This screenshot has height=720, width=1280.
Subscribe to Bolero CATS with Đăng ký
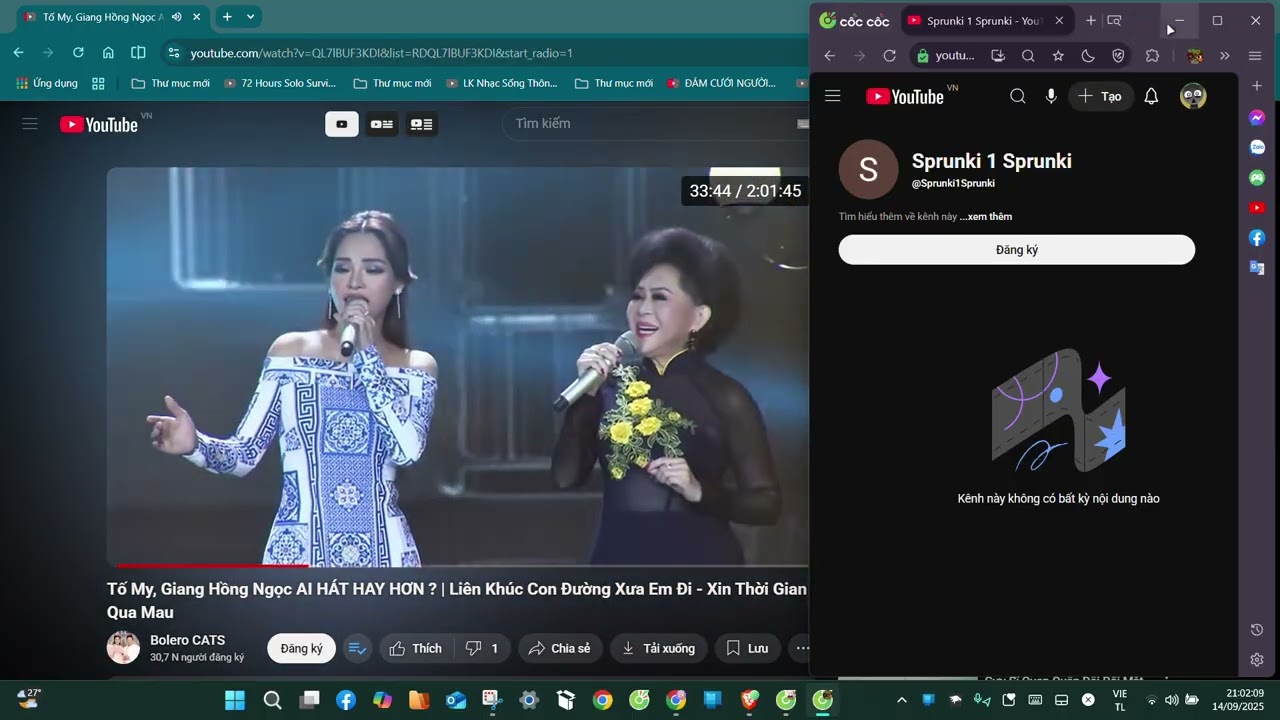point(301,648)
